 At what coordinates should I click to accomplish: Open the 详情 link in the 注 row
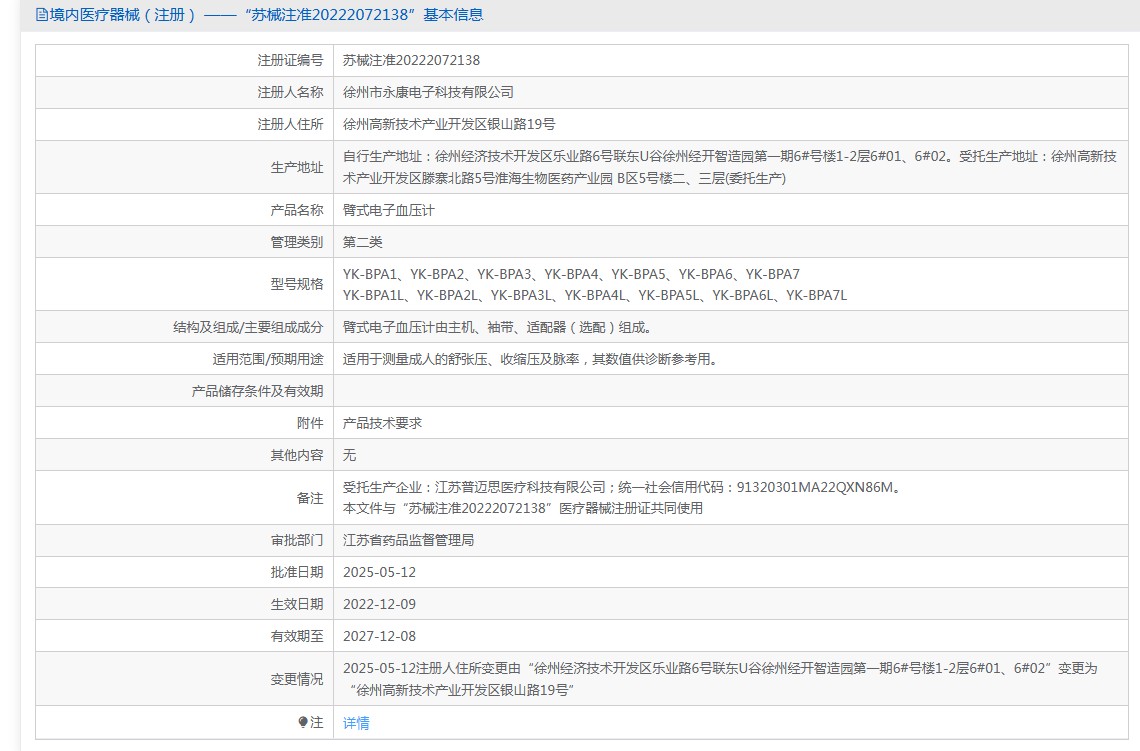click(x=356, y=723)
